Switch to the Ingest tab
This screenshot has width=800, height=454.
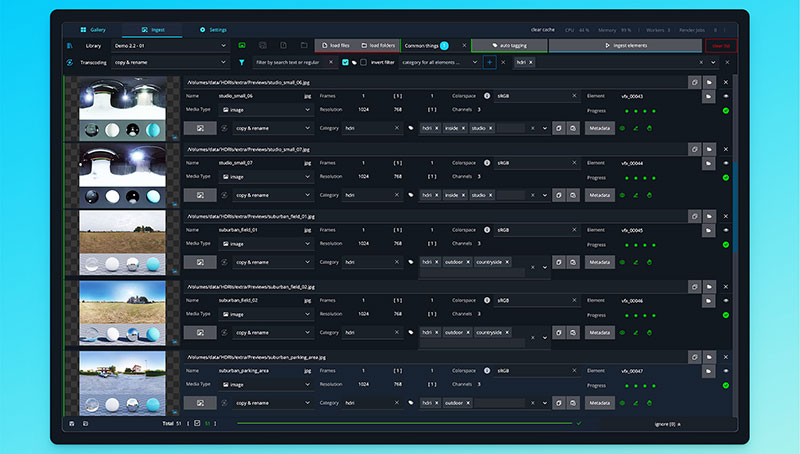click(x=153, y=30)
